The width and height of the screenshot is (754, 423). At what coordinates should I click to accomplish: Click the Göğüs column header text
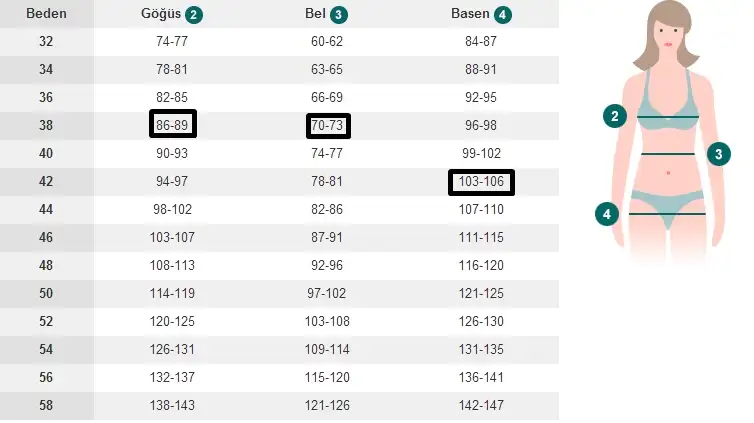[161, 14]
